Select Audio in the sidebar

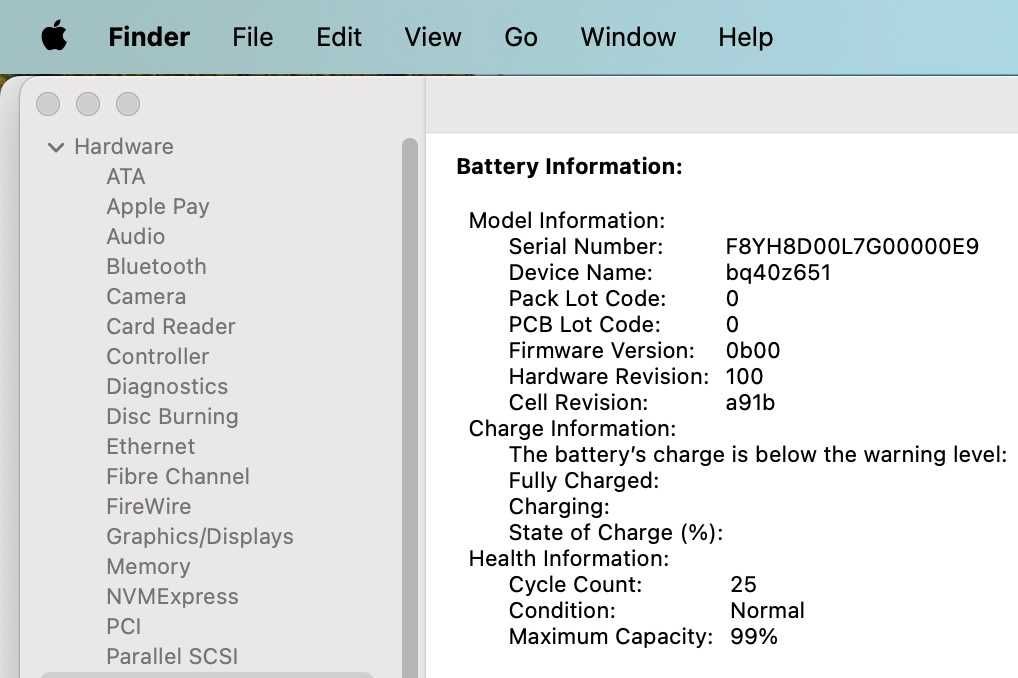(135, 236)
